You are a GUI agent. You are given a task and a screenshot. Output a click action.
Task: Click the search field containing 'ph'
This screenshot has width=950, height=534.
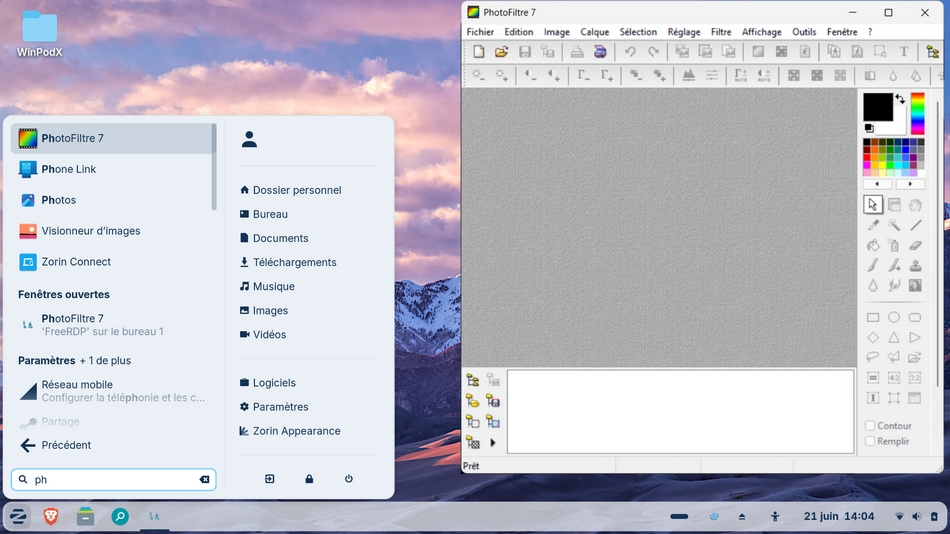(x=113, y=479)
